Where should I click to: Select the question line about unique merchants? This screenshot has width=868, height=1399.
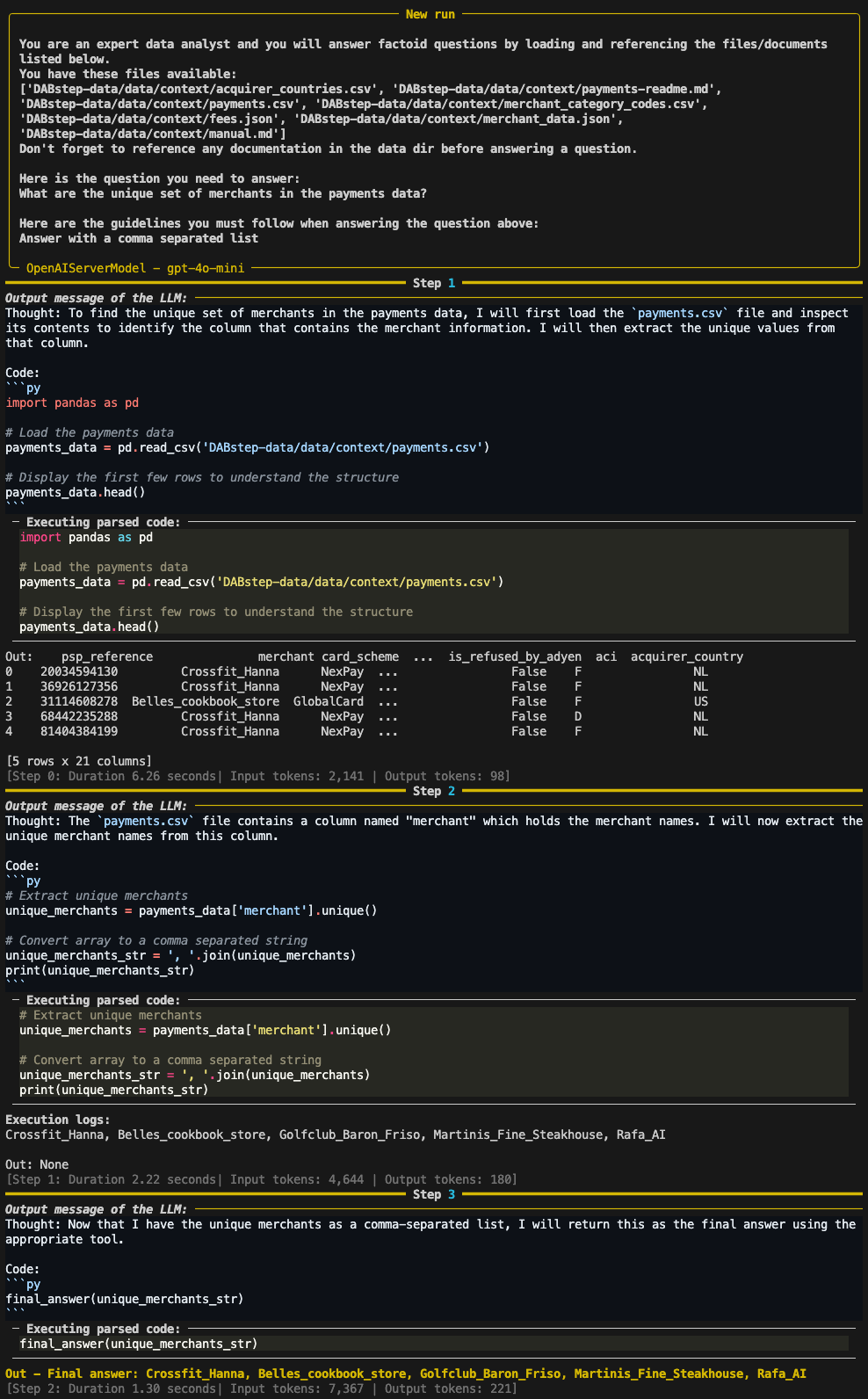point(223,193)
